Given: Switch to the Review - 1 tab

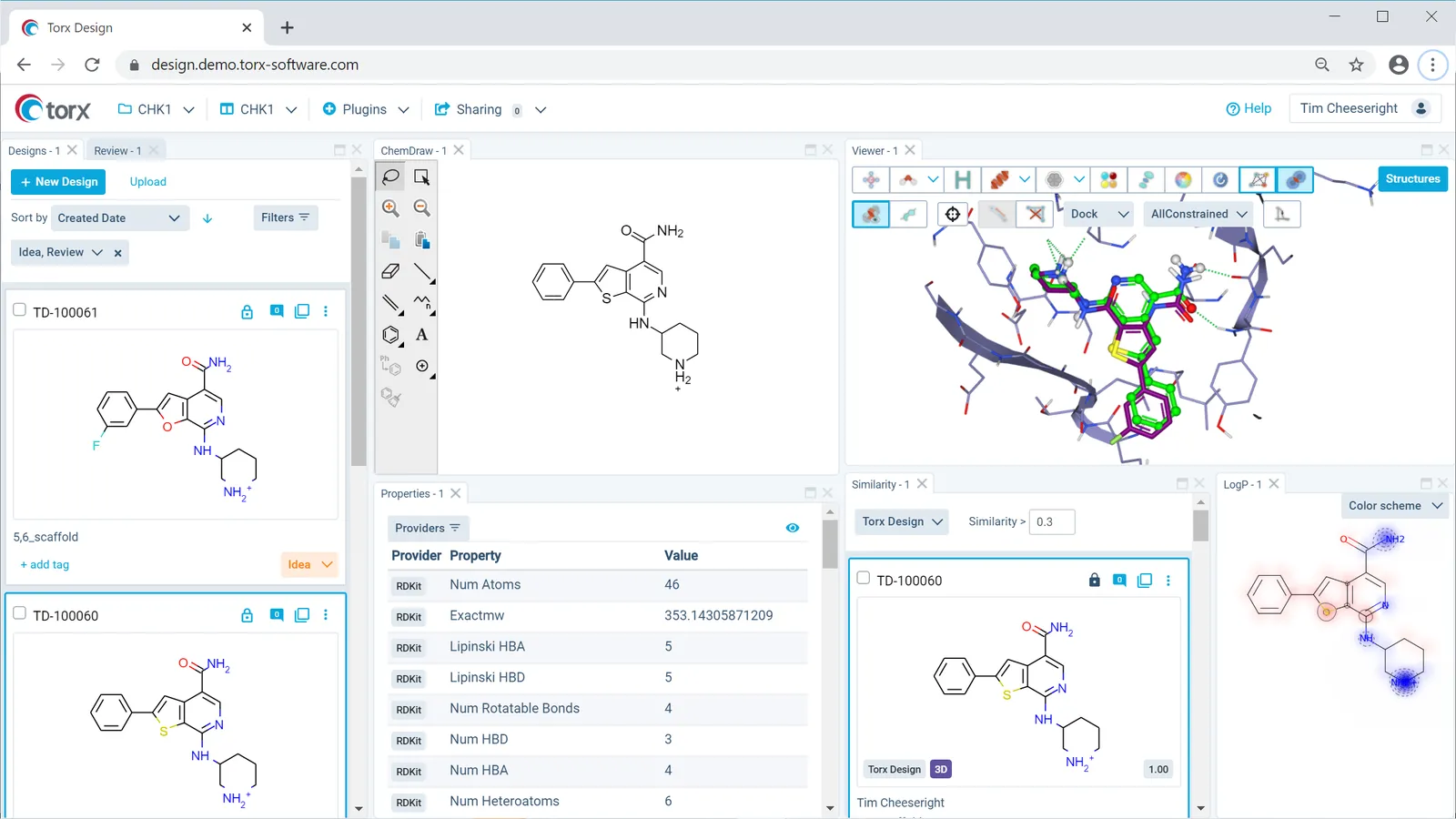Looking at the screenshot, I should (117, 151).
